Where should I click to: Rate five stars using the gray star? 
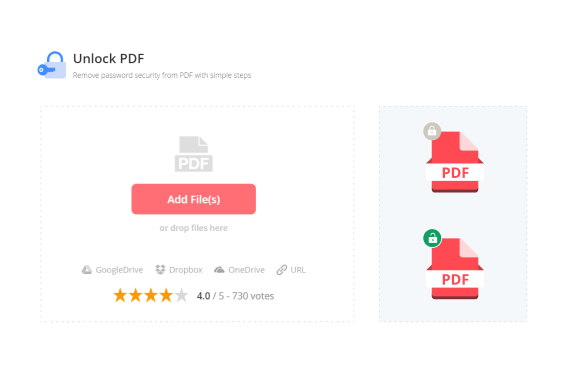pyautogui.click(x=182, y=295)
